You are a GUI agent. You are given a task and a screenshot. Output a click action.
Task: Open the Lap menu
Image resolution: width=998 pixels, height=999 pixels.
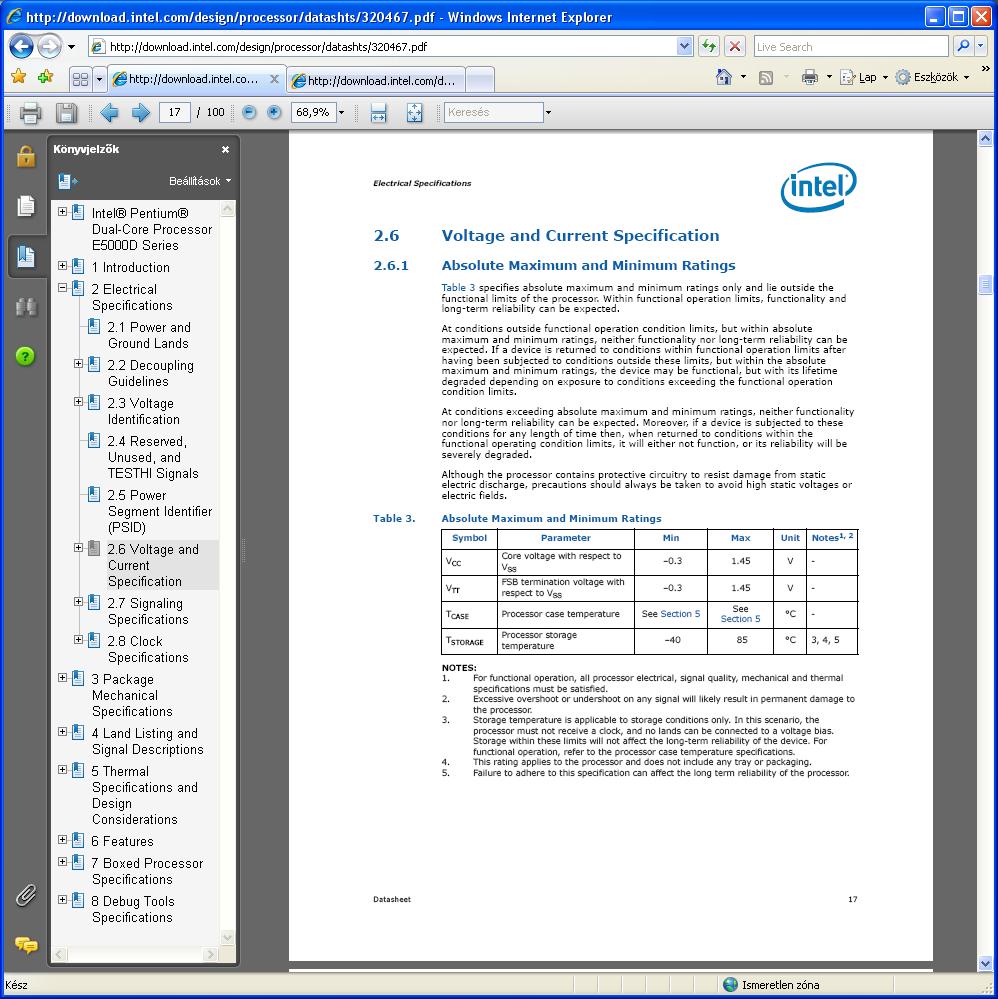click(x=864, y=77)
